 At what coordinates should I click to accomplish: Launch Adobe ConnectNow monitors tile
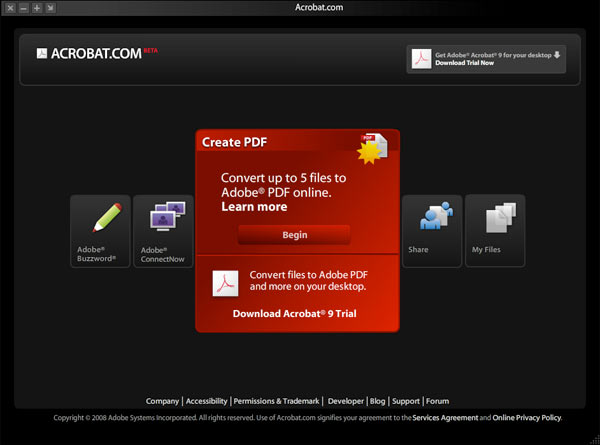pos(162,230)
